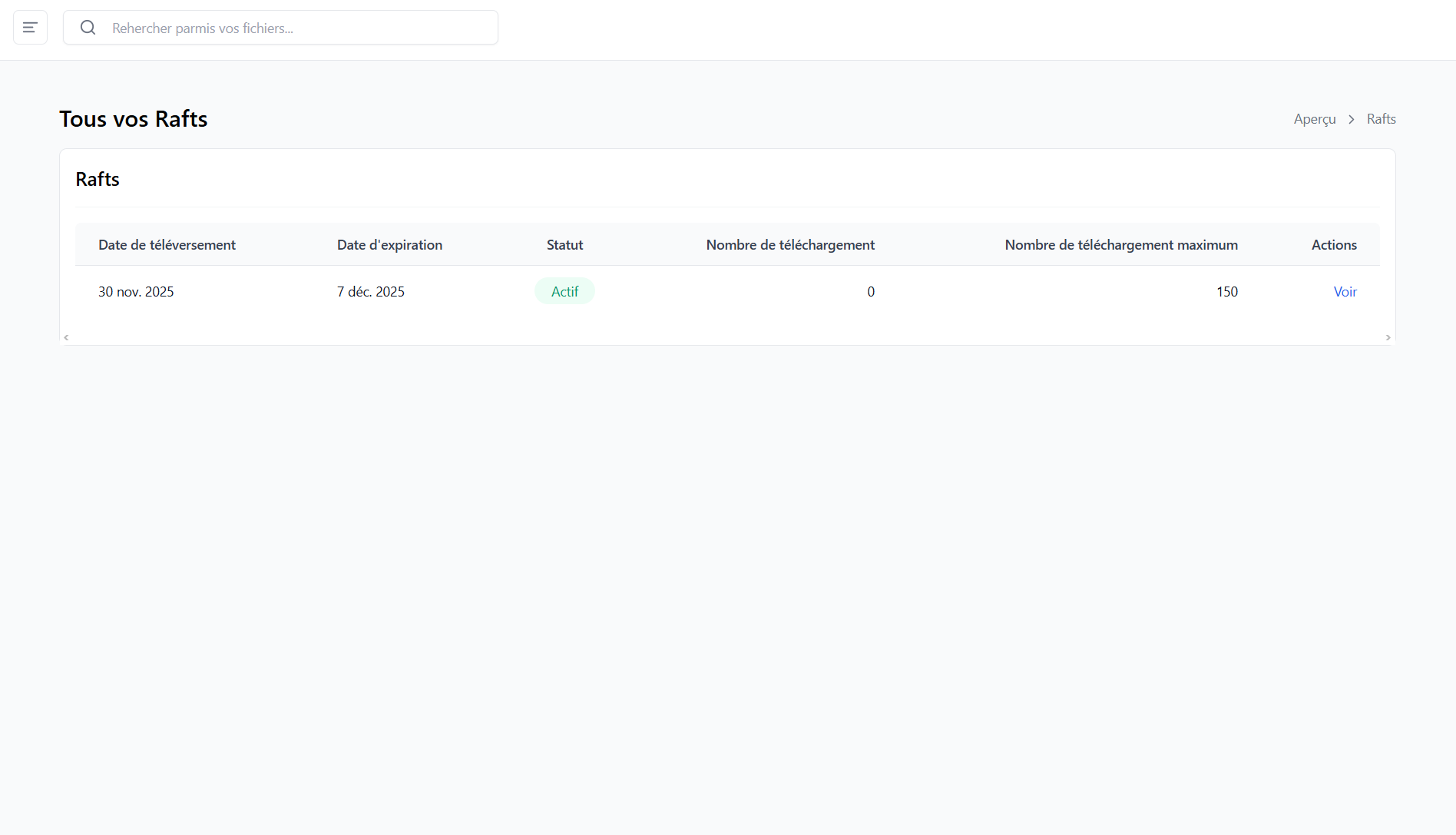The width and height of the screenshot is (1456, 835).
Task: Click the 'Nombre de téléchargement maximum' header
Action: point(1120,245)
